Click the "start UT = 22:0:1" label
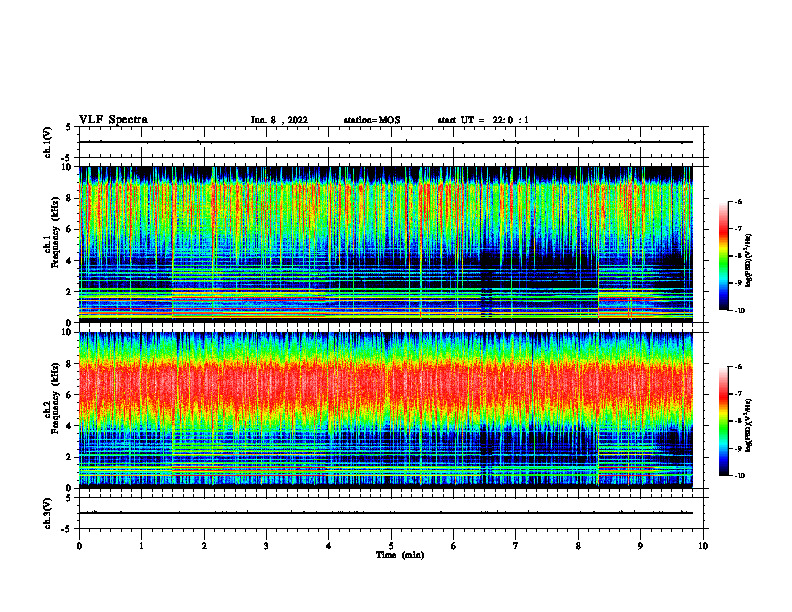 (483, 120)
